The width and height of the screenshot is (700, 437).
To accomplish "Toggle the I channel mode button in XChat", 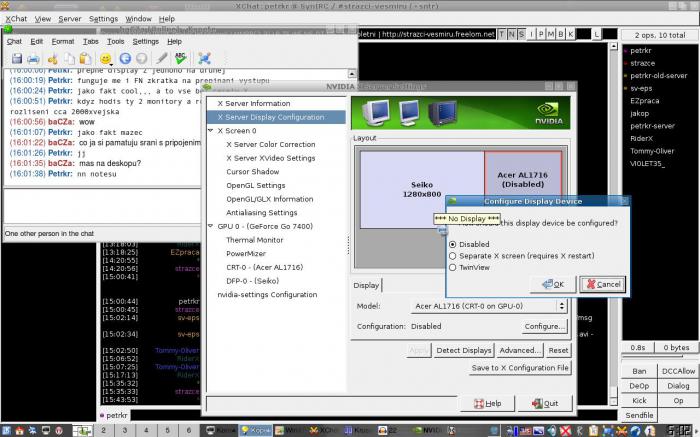I will pyautogui.click(x=531, y=34).
